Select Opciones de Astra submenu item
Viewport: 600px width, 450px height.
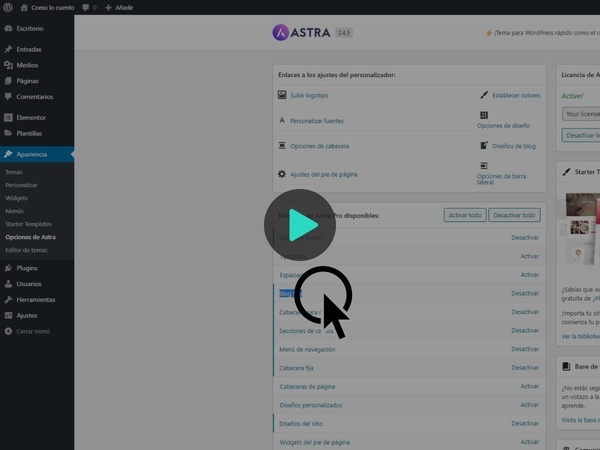tap(31, 237)
